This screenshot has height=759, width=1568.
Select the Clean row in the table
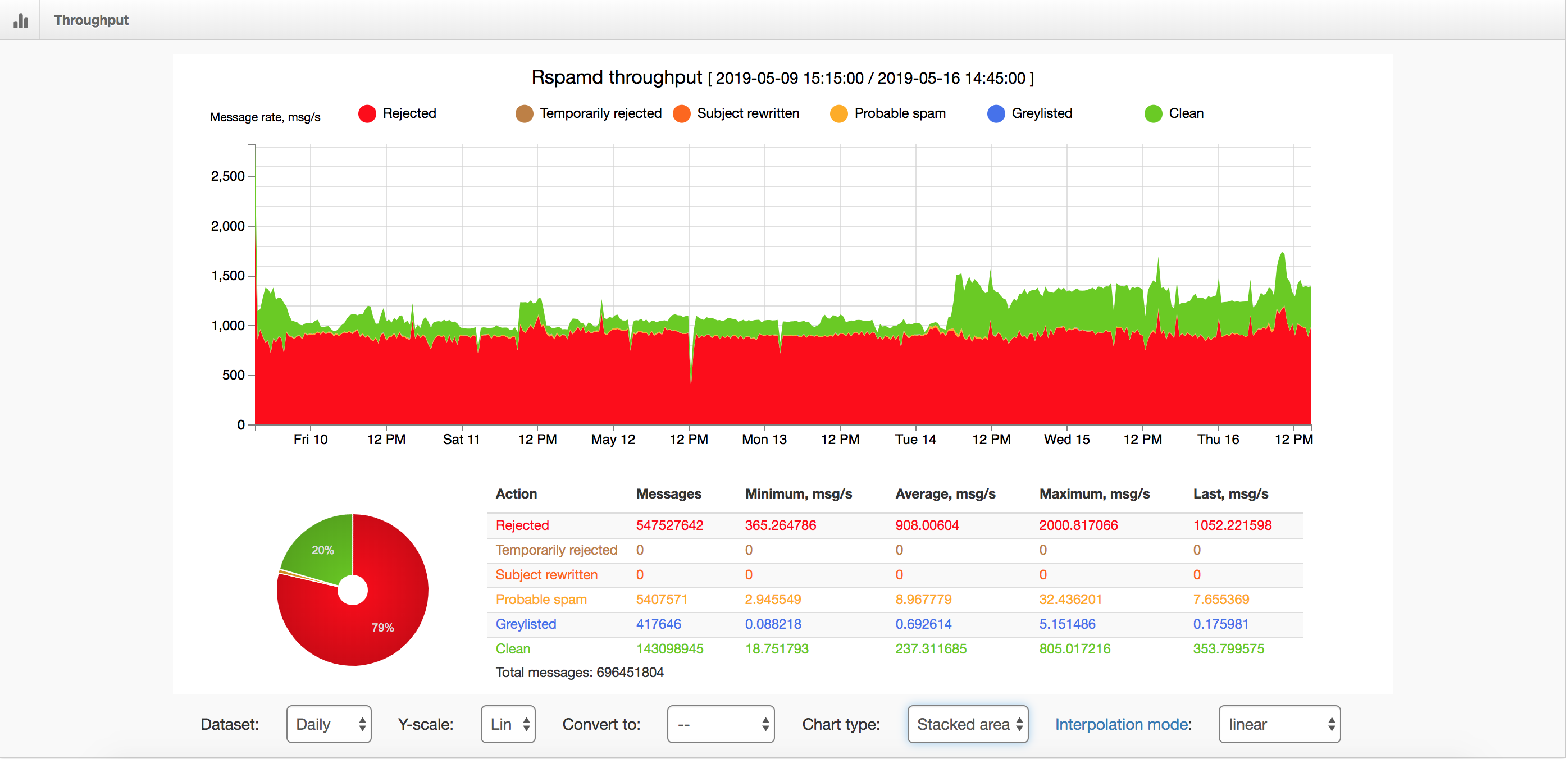coord(513,649)
